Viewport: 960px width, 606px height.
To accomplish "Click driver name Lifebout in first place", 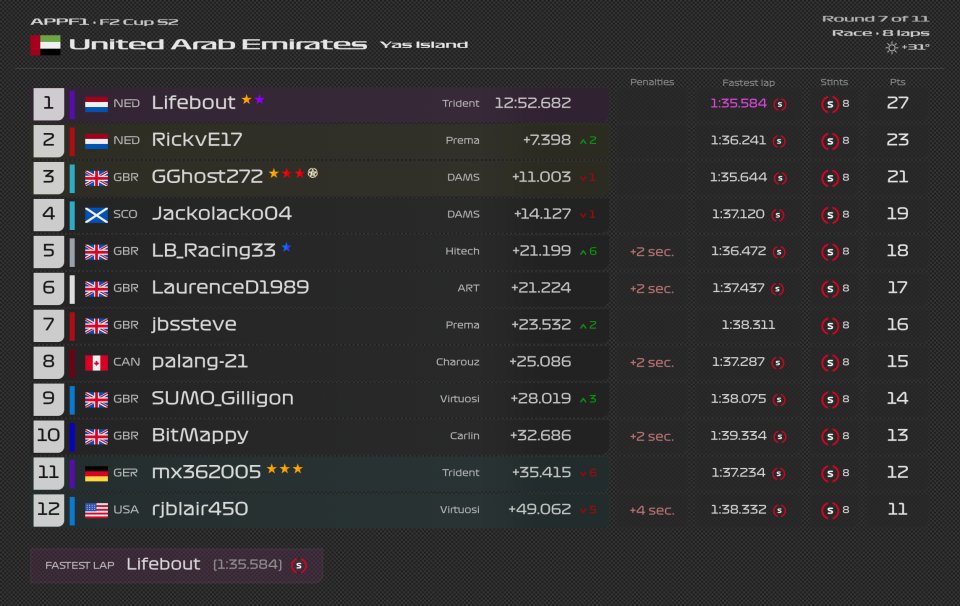I will click(x=193, y=103).
